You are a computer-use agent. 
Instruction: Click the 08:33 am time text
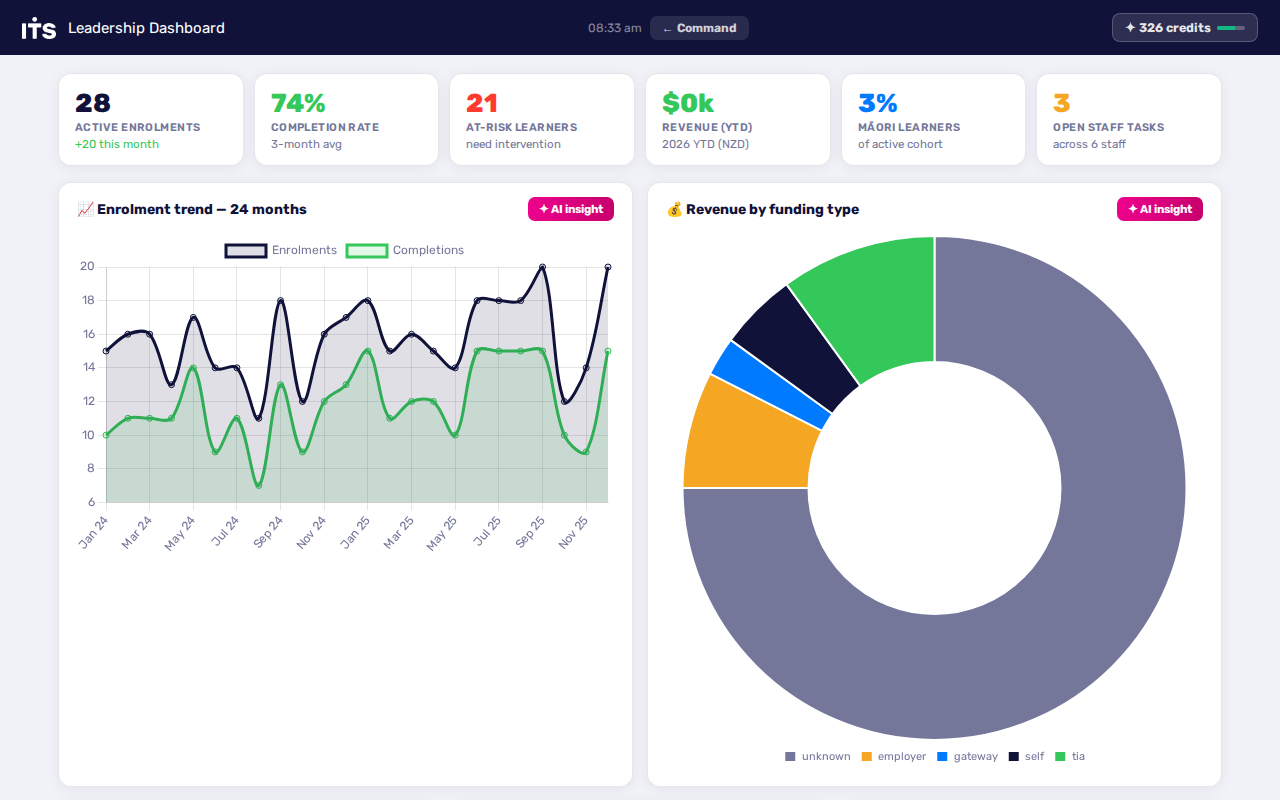tap(615, 28)
